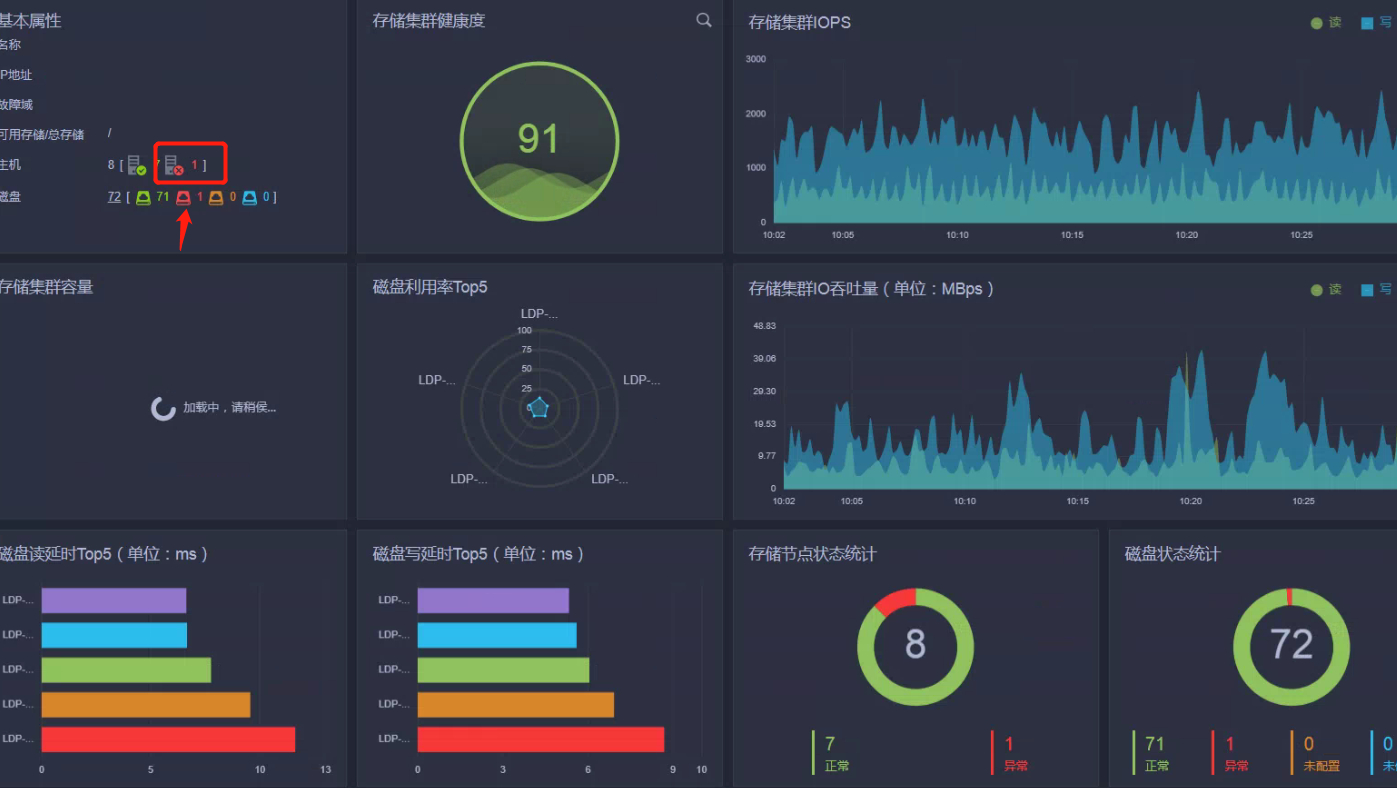Click the 存储集群IOPS panel title
Viewport: 1397px width, 788px height.
(x=800, y=22)
